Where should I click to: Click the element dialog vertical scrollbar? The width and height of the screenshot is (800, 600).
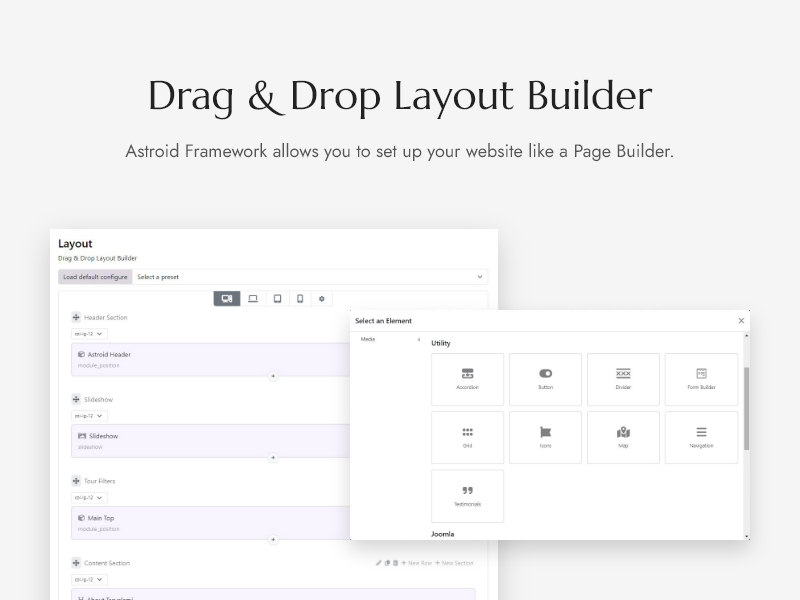(x=746, y=410)
